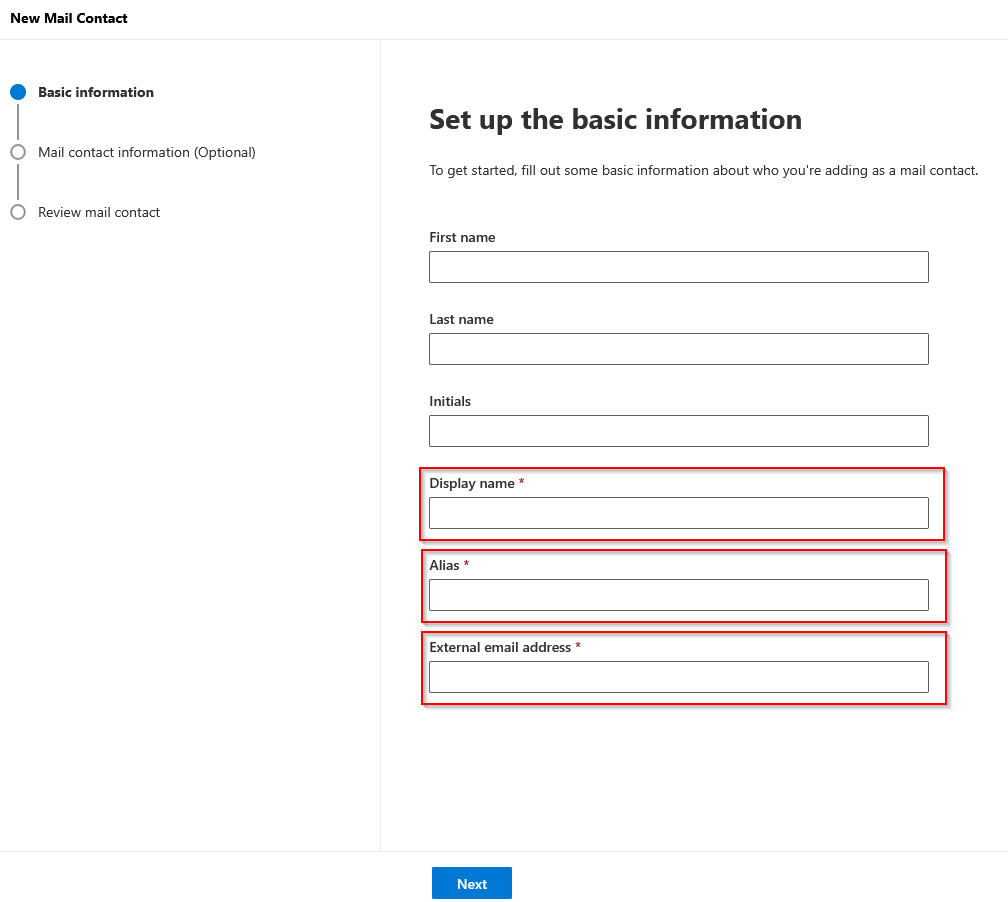Activate the External email address field

click(x=678, y=677)
